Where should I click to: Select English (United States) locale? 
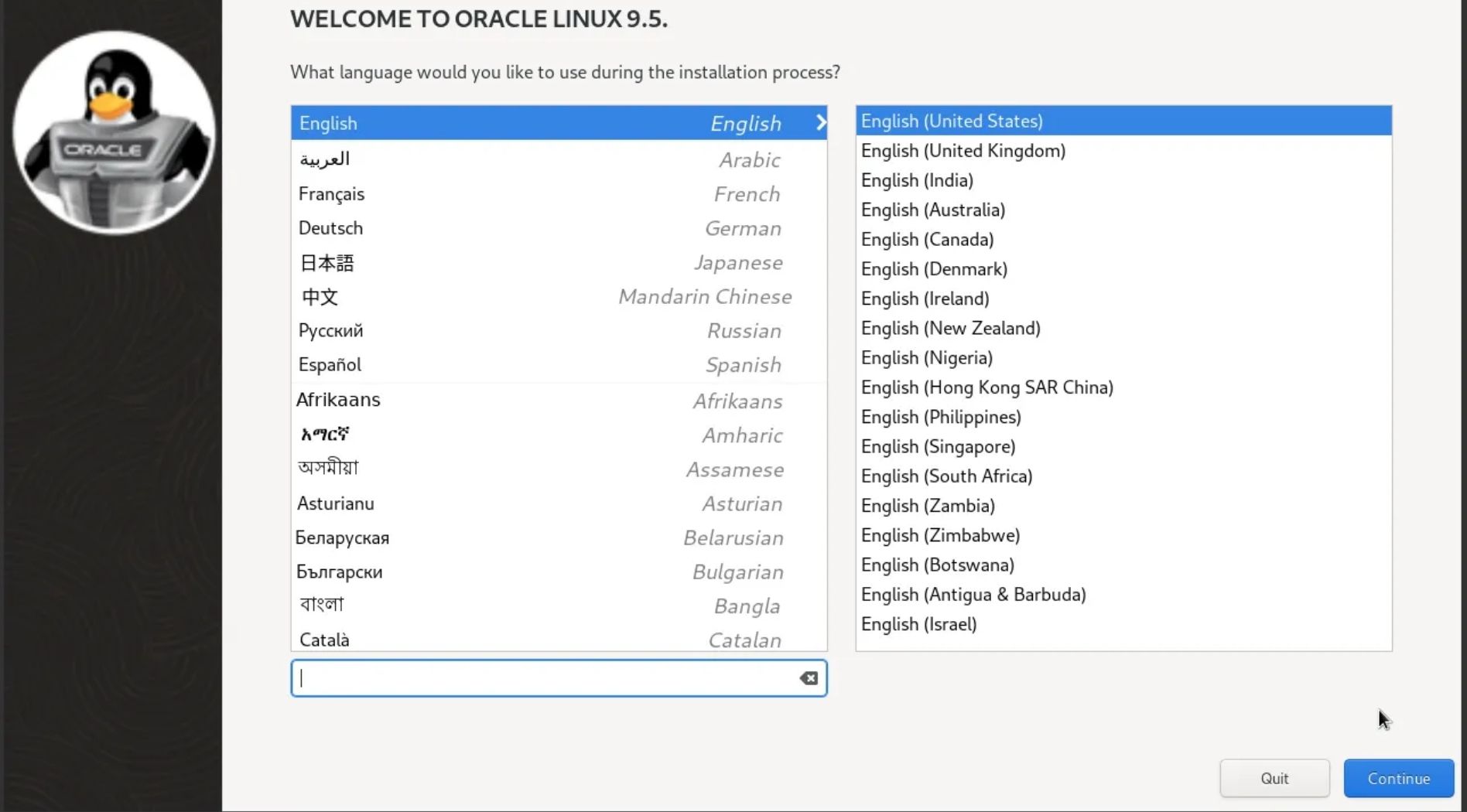pos(1123,121)
